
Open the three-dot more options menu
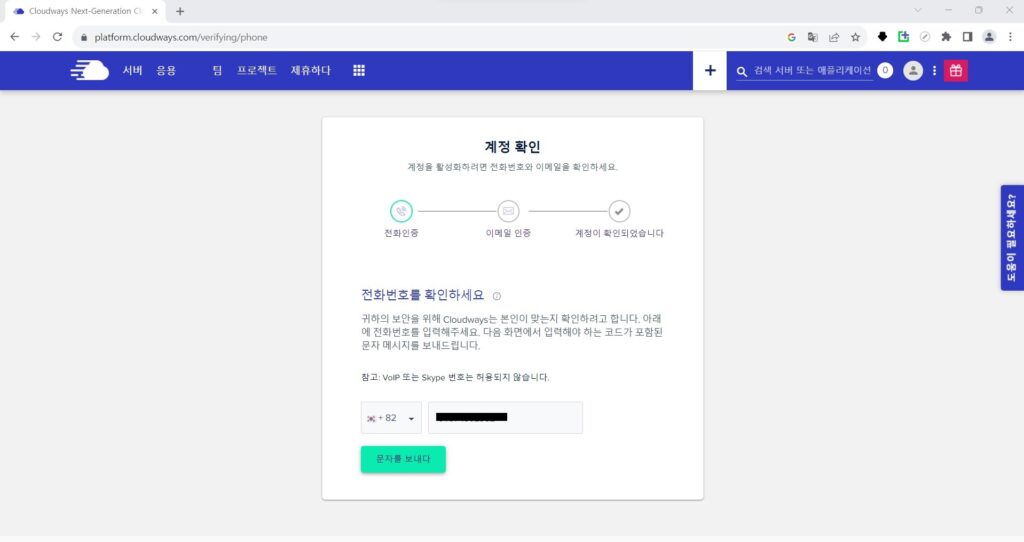coord(935,71)
